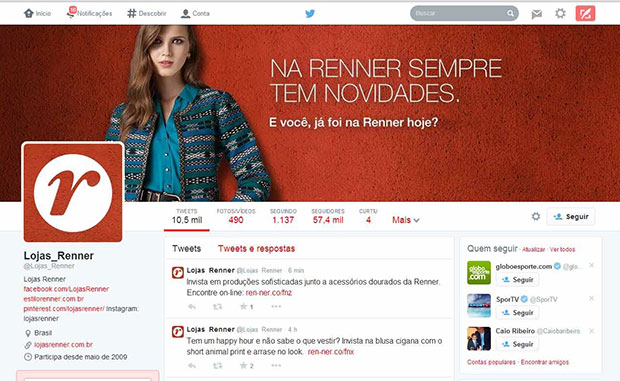Follow SporTV
This screenshot has width=620, height=381.
pos(517,313)
